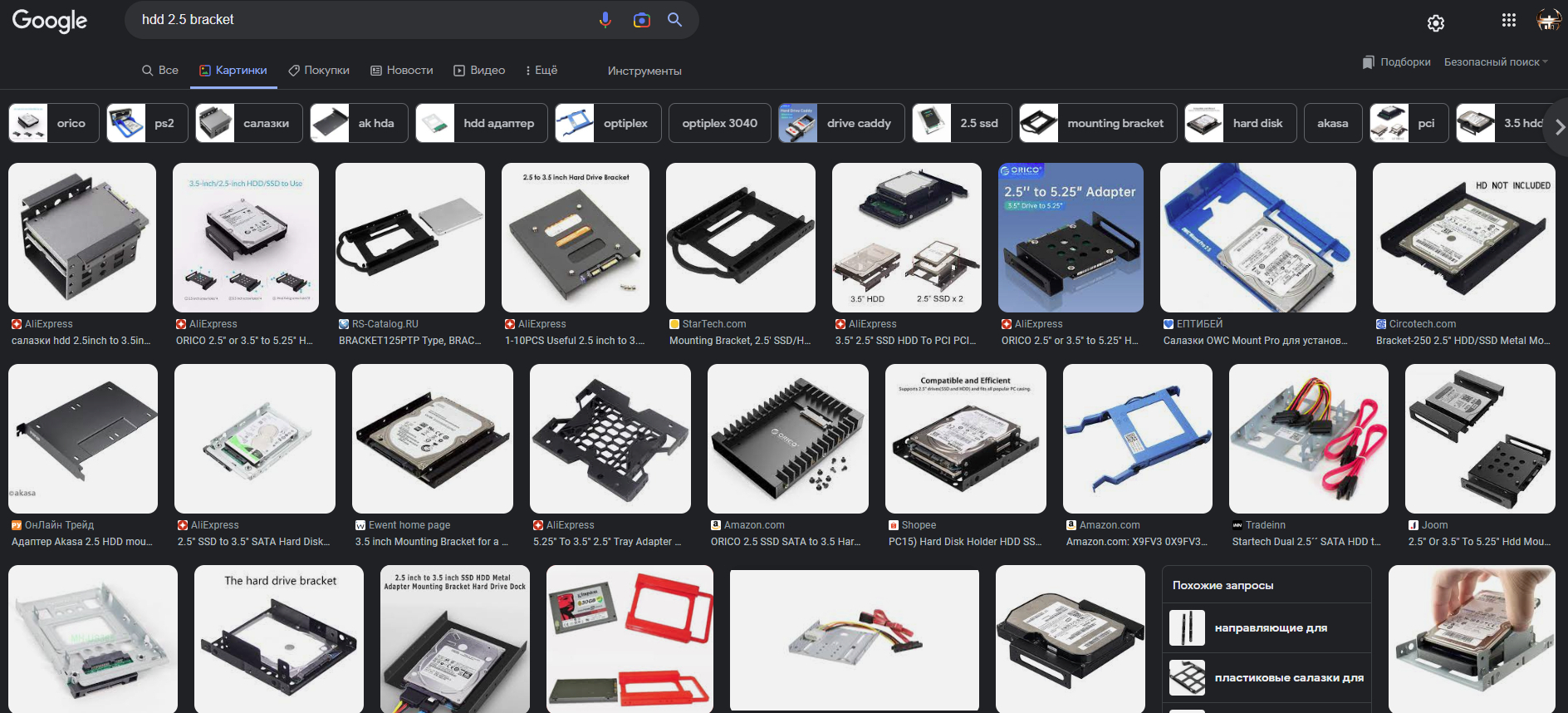Select the optiplex filter chip
This screenshot has height=713, width=1568.
coord(608,123)
